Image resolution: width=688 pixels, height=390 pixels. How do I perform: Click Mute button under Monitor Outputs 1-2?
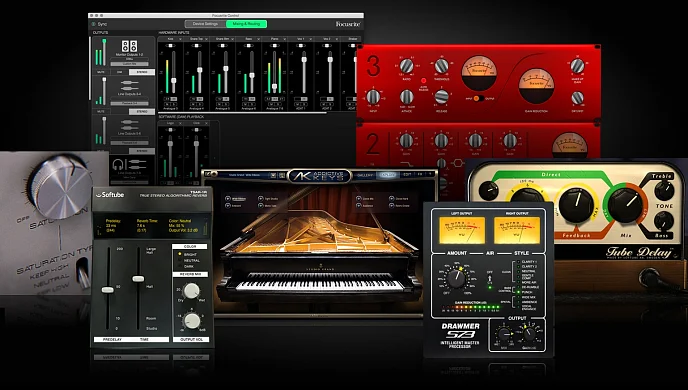click(x=101, y=72)
